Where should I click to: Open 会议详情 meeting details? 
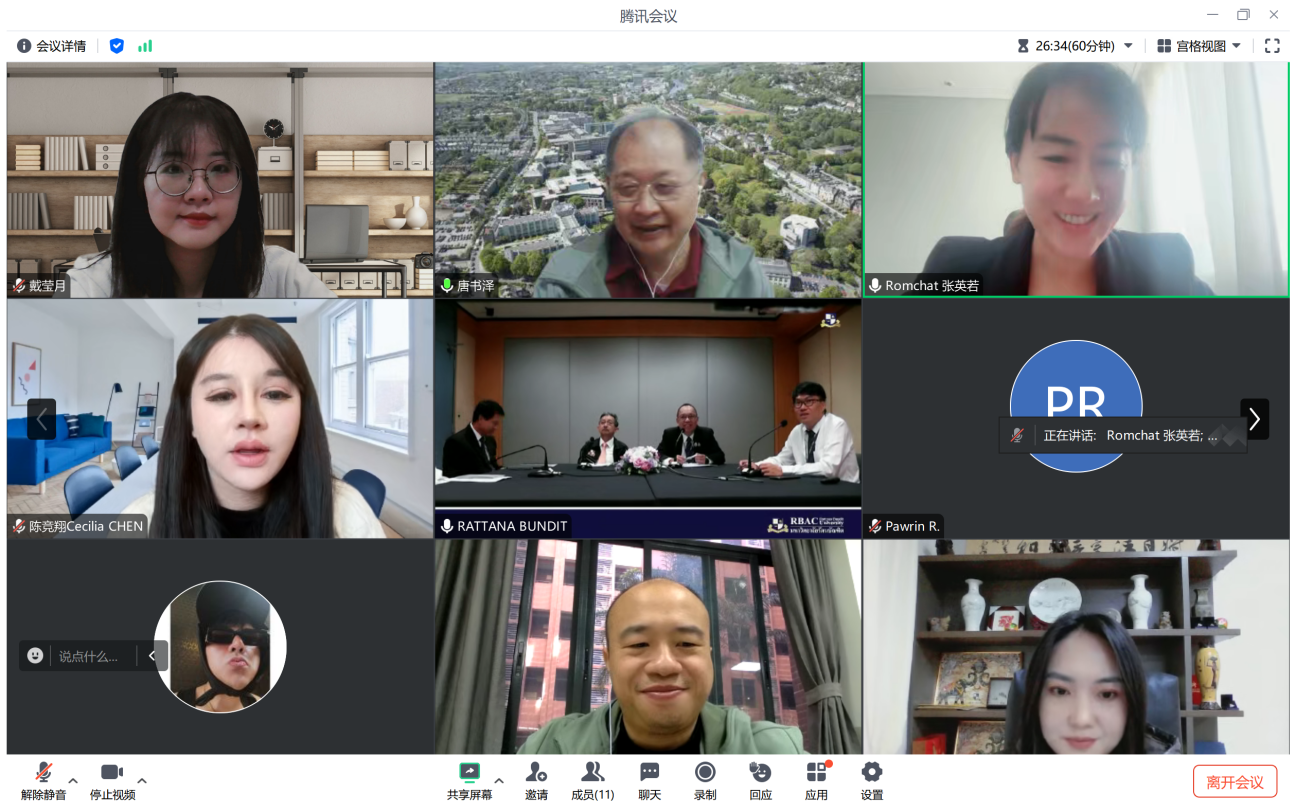pos(52,46)
